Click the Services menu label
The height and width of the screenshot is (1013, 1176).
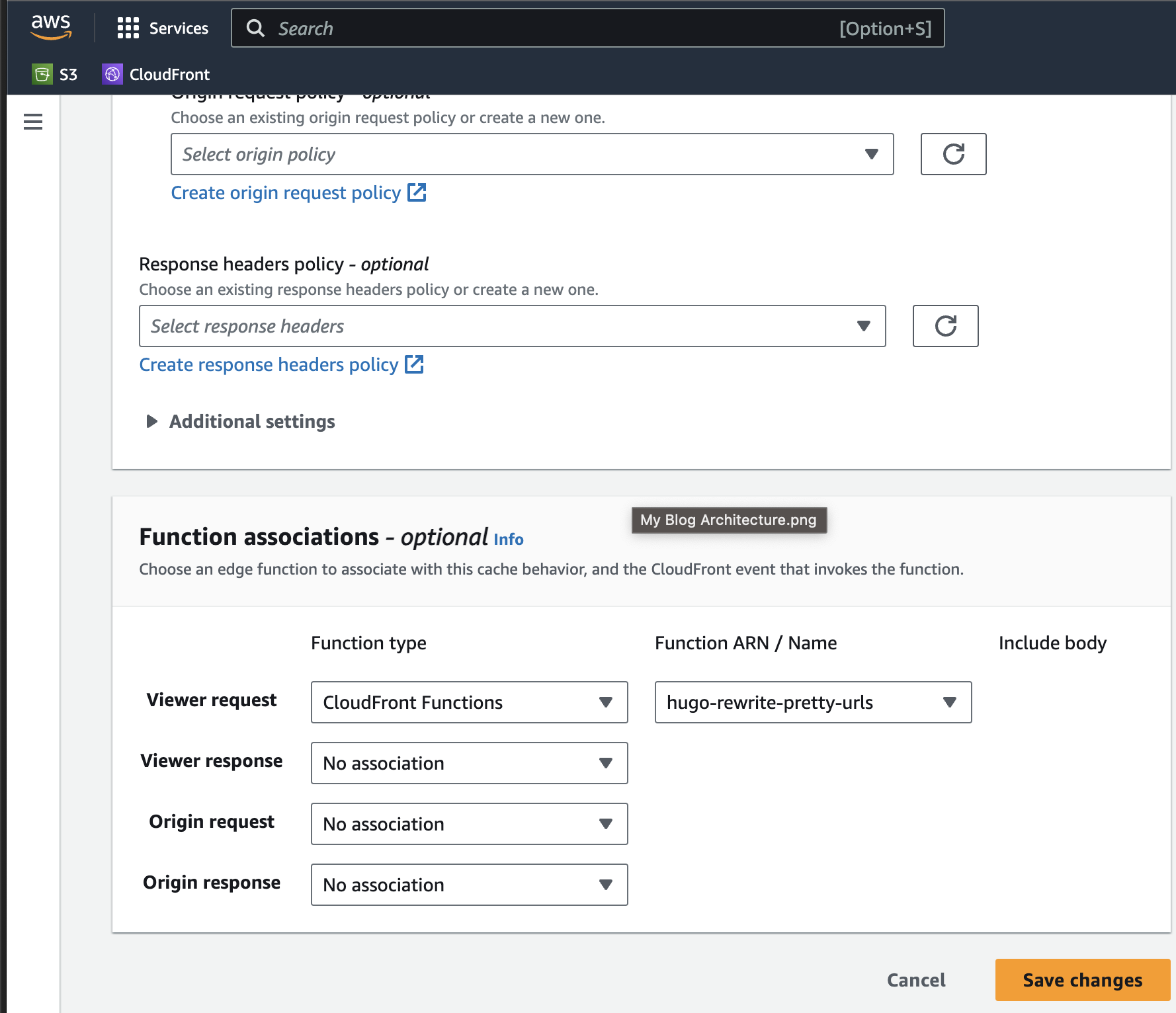(x=179, y=28)
